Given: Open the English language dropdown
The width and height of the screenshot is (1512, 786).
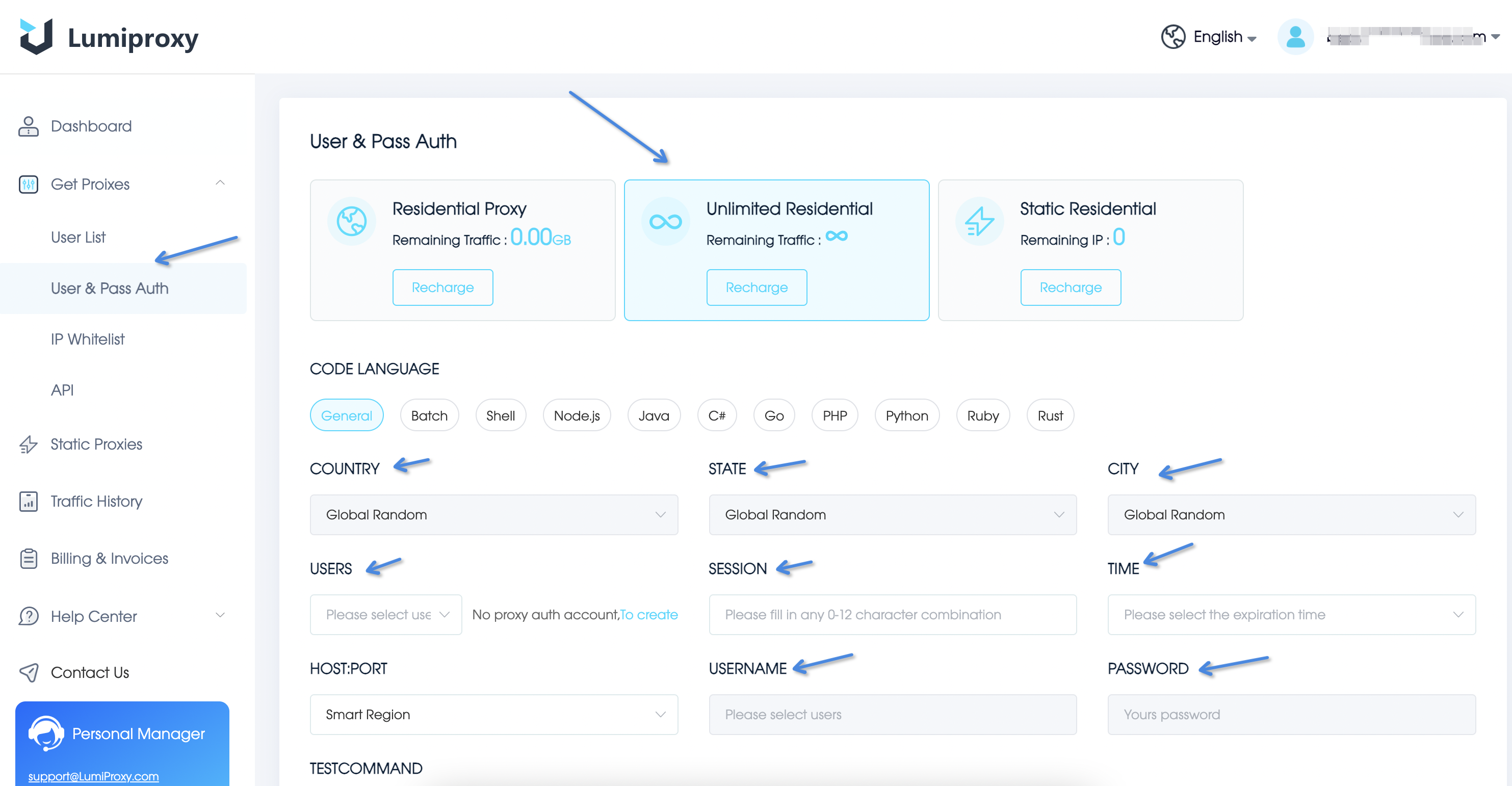Looking at the screenshot, I should tap(1224, 37).
